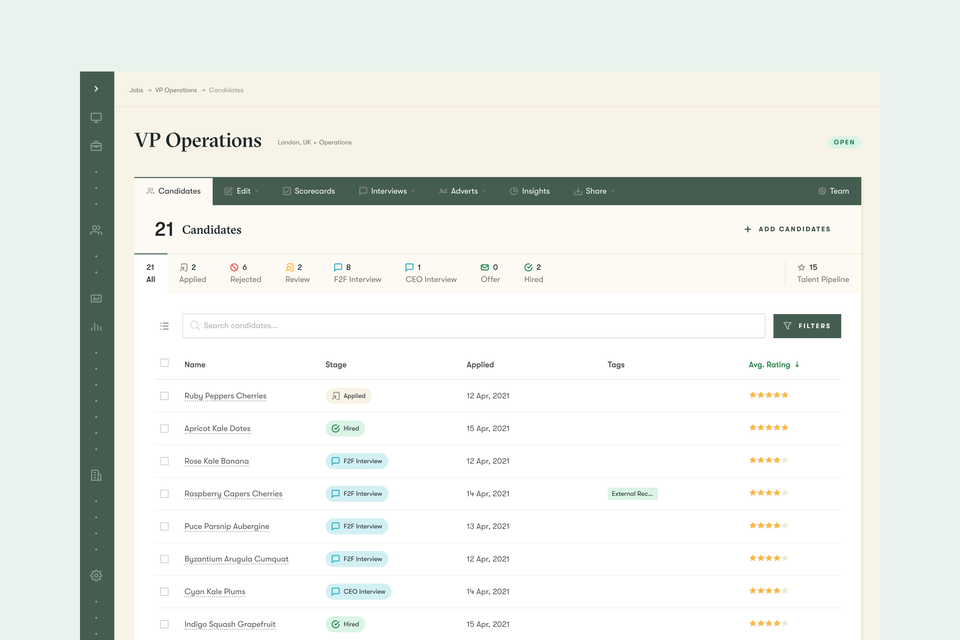Switch to the Scorecards tab

pyautogui.click(x=309, y=191)
